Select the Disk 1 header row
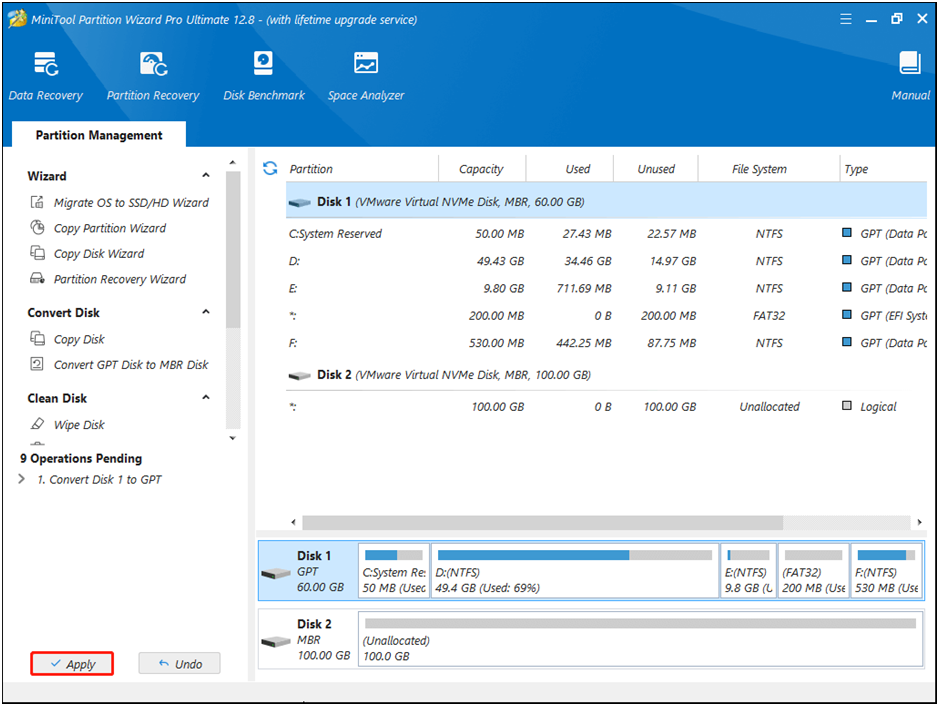 point(606,202)
